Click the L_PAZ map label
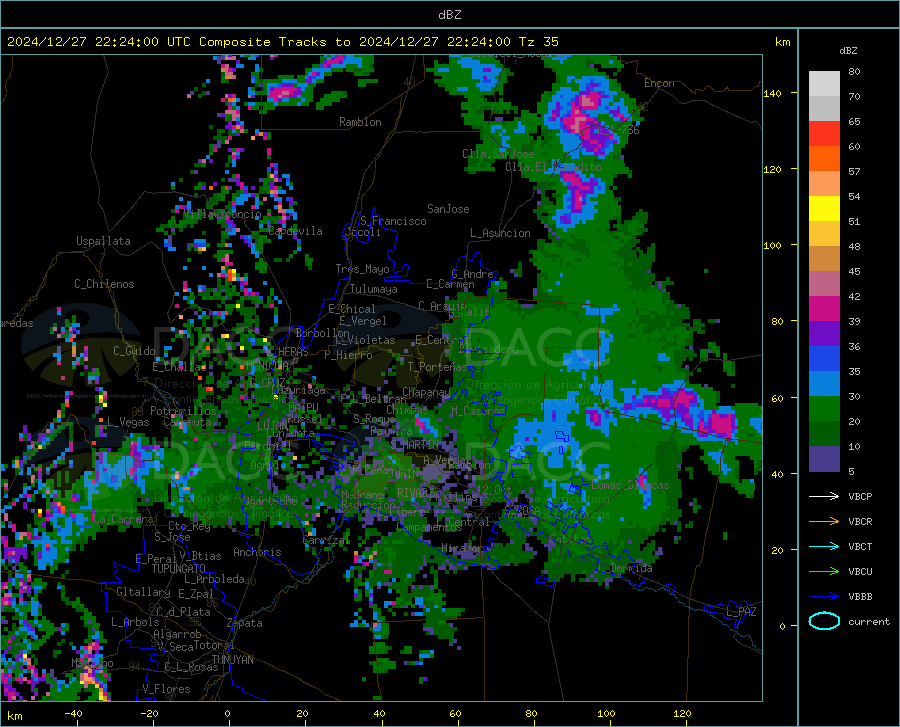 point(741,612)
